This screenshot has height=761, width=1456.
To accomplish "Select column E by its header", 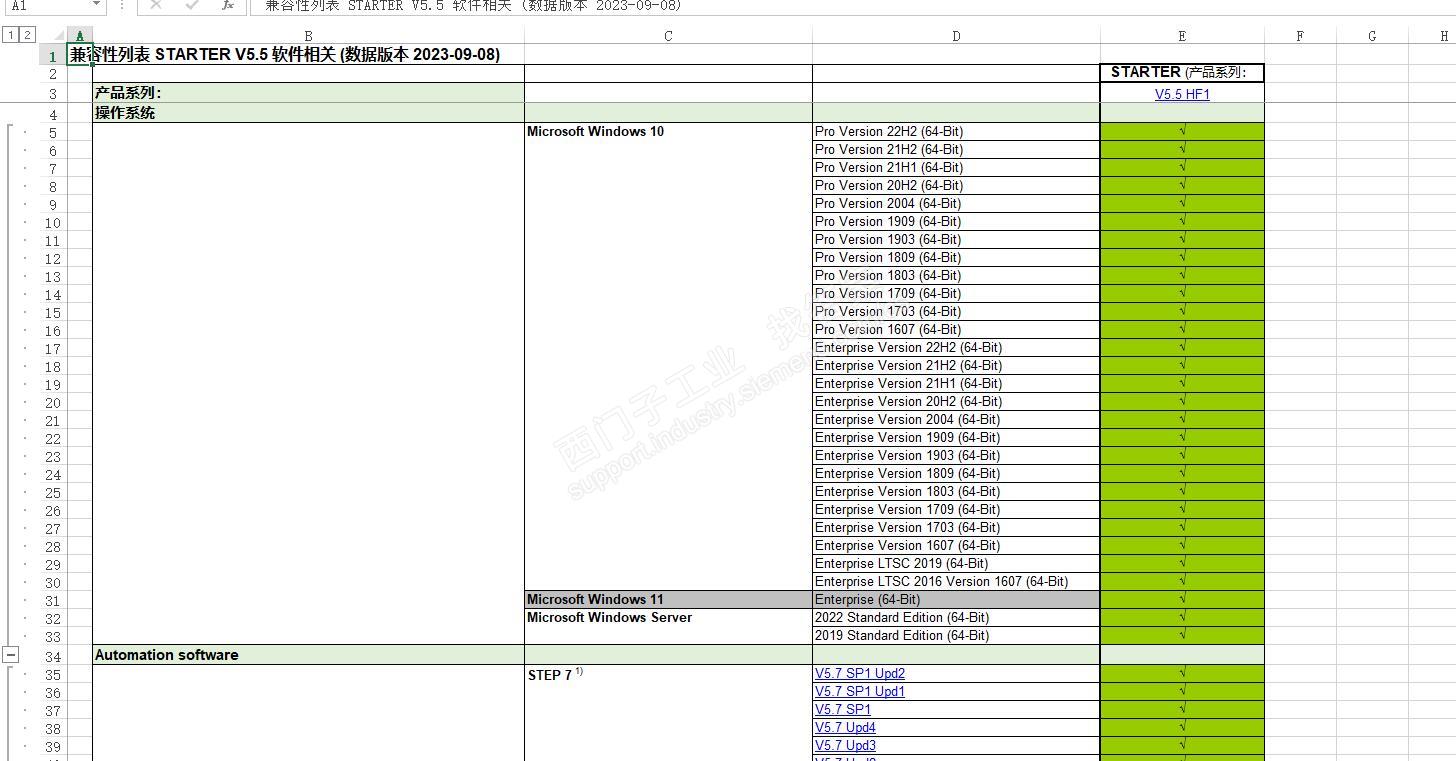I will [1182, 36].
